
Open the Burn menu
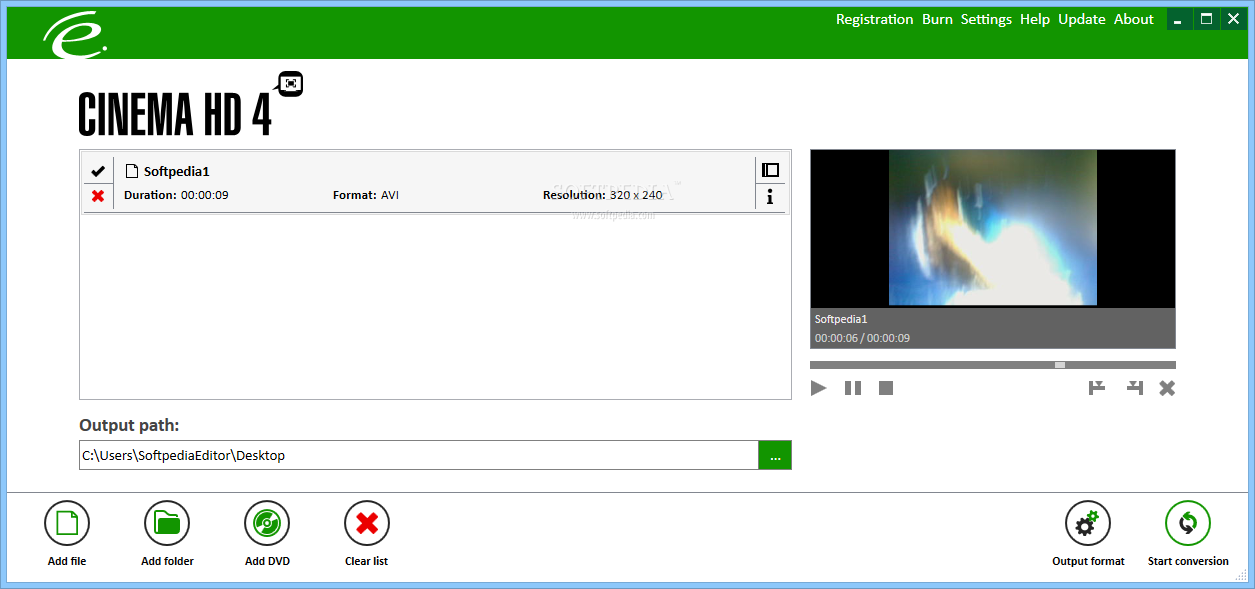(x=937, y=19)
